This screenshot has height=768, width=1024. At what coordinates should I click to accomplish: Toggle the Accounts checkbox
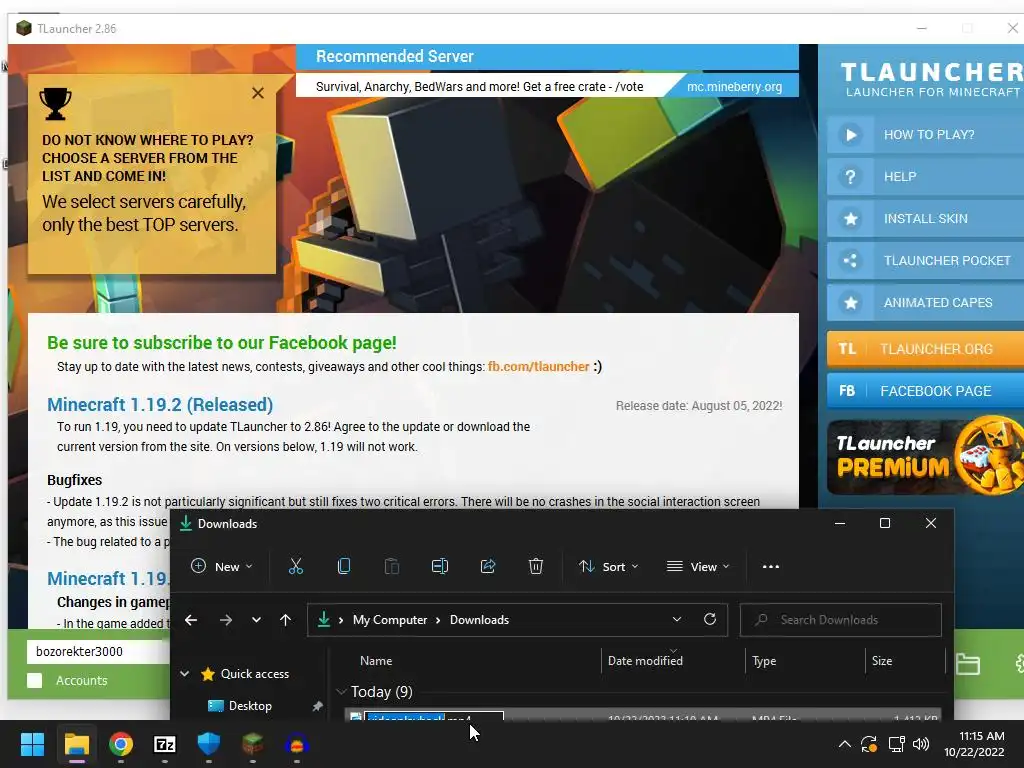(35, 680)
